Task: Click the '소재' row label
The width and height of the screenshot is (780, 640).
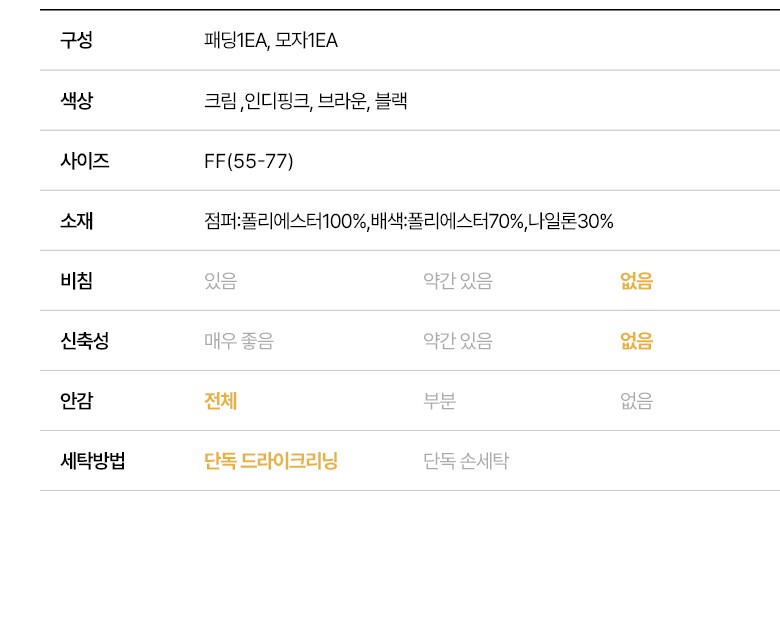Action: click(76, 221)
